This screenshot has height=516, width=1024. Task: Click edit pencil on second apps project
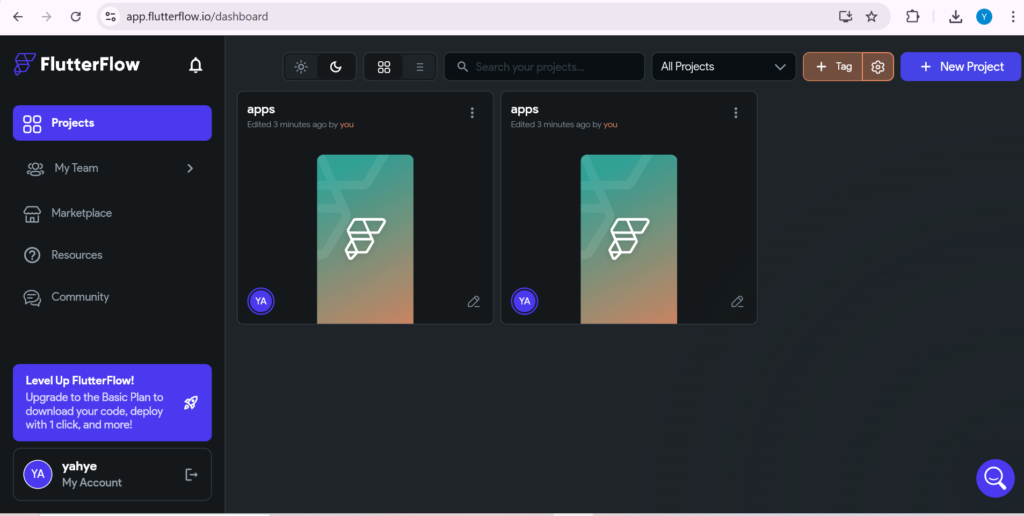(x=737, y=301)
